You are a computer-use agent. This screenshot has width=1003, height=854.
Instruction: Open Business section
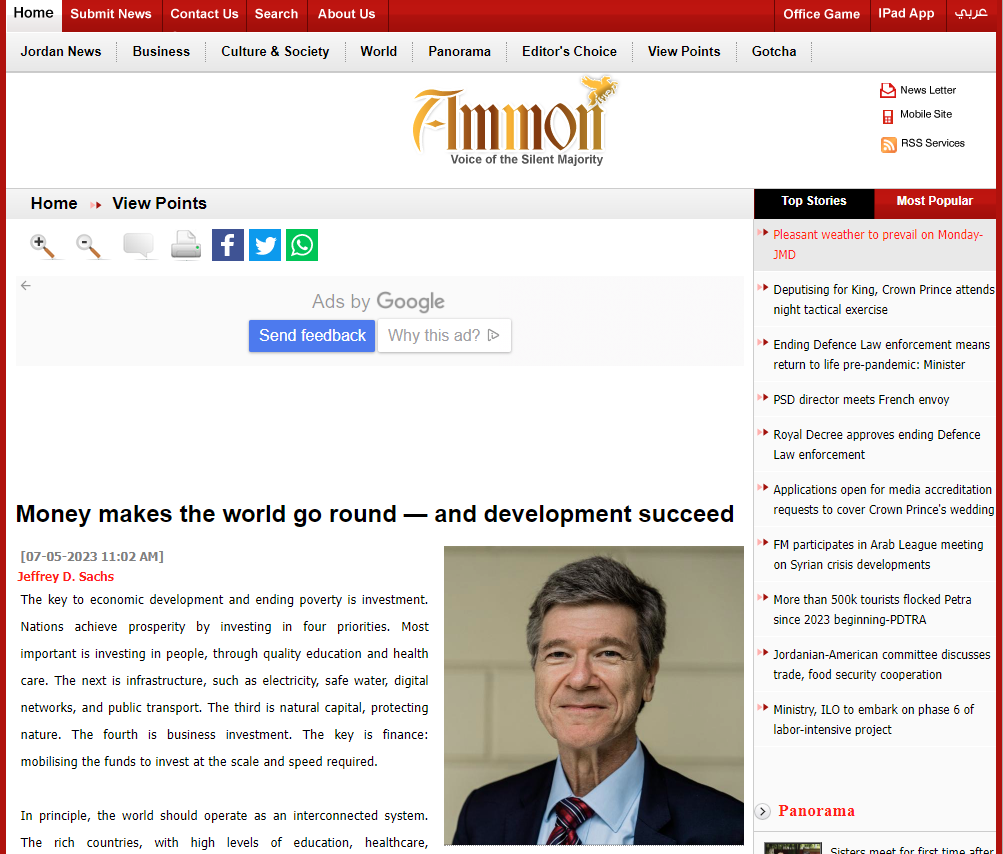[161, 52]
